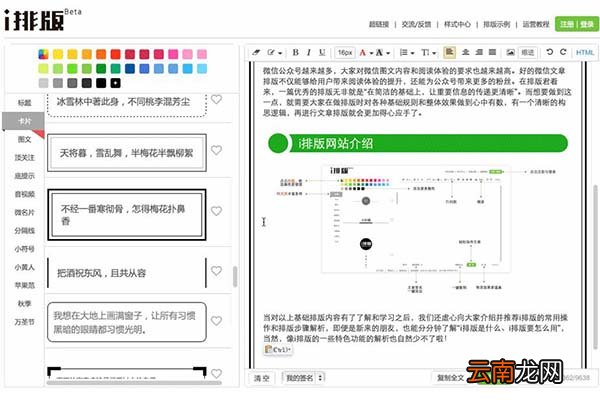Toggle underline formatting
The height and width of the screenshot is (400, 600).
(322, 52)
